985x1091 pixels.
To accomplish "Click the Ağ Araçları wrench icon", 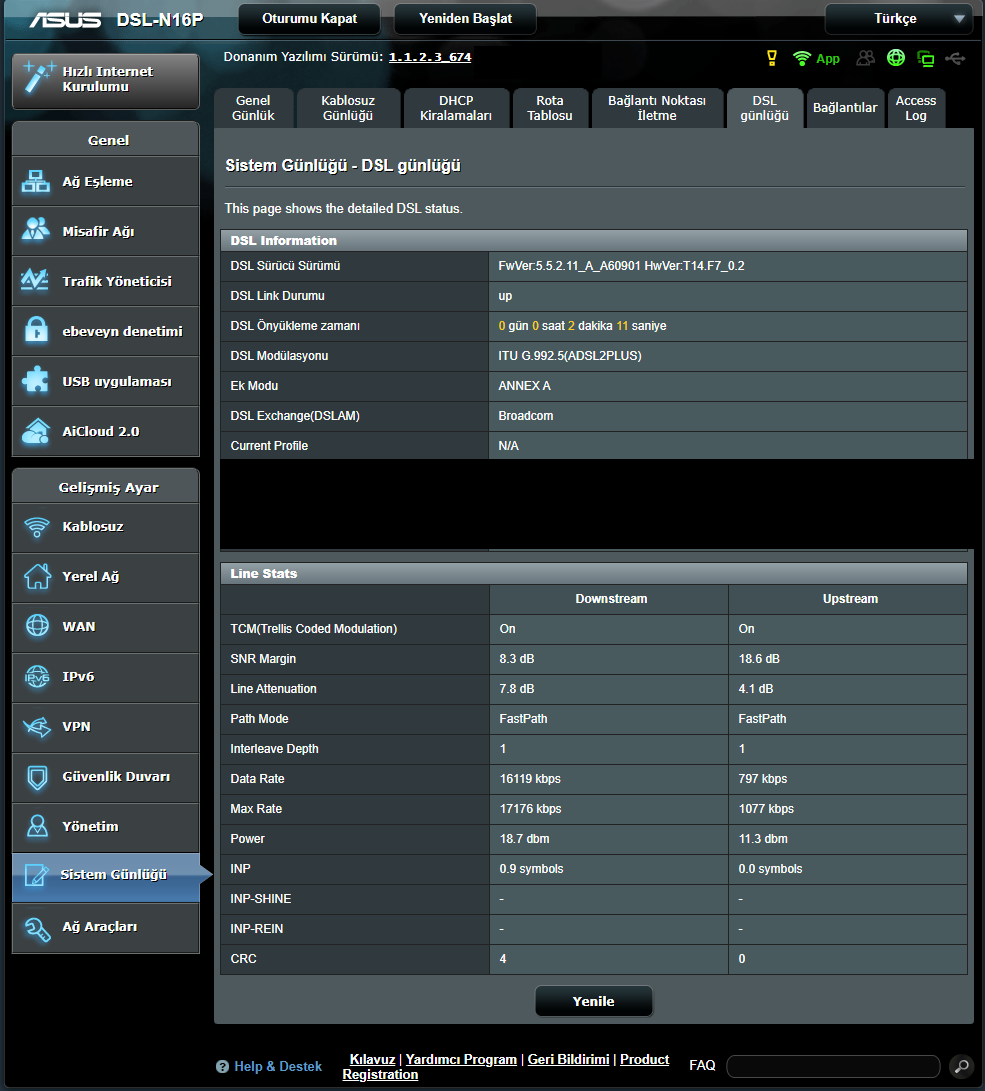I will (x=37, y=928).
